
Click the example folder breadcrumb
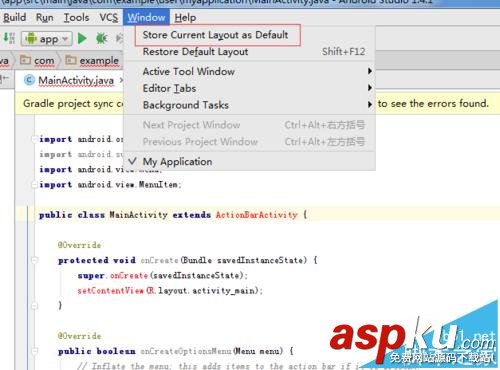click(x=92, y=61)
